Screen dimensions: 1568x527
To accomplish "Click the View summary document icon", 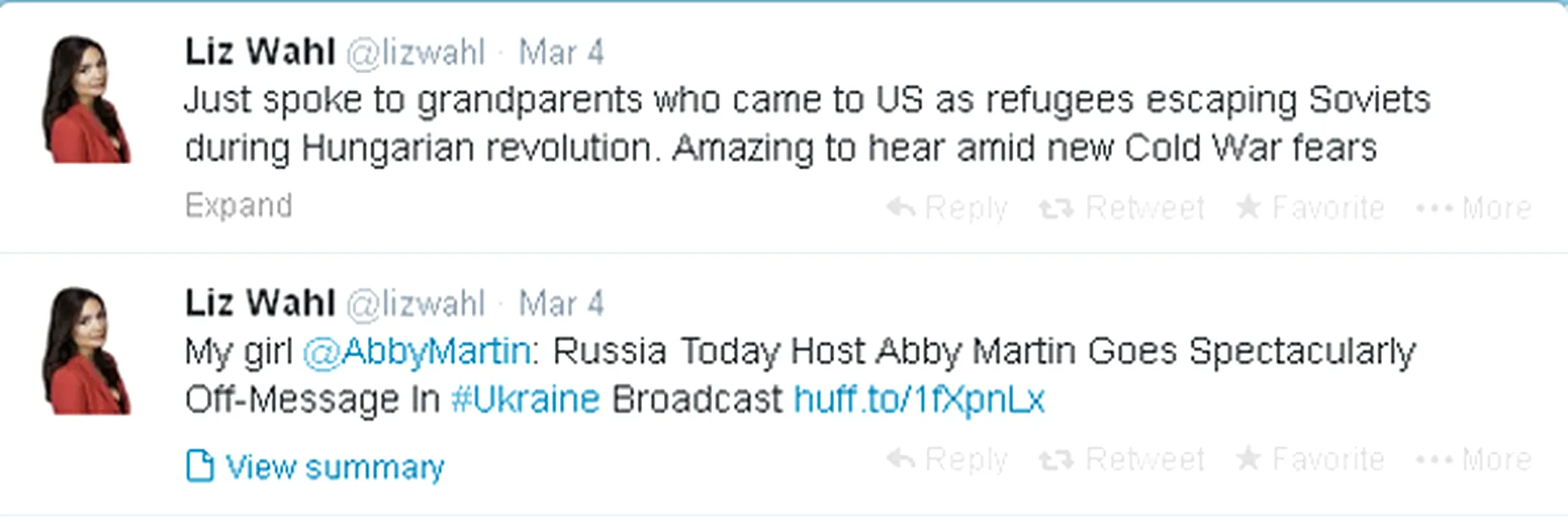I will pos(199,465).
